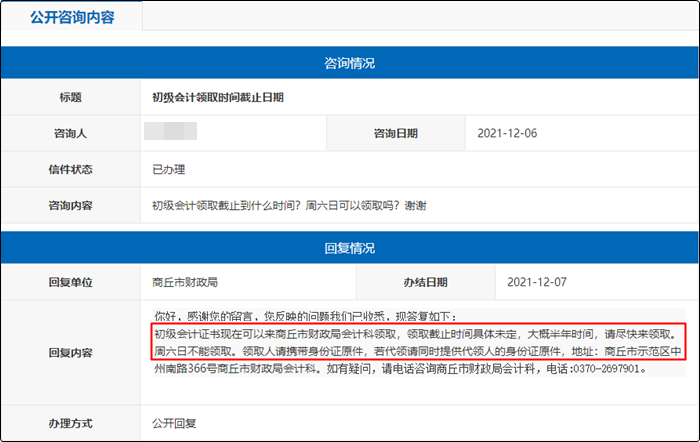
Task: Click the phone number 0370-2697901
Action: point(606,369)
